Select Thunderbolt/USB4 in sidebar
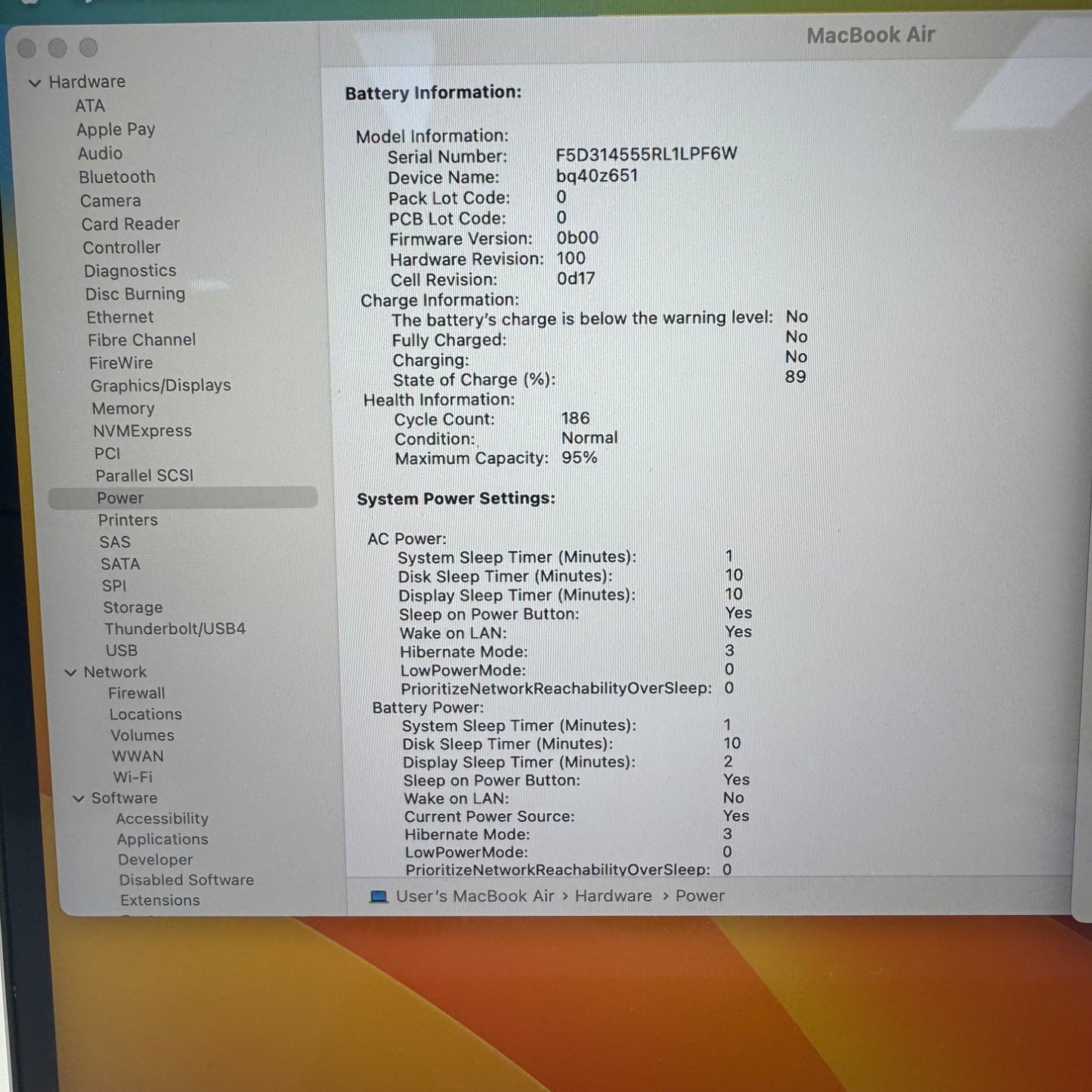This screenshot has height=1092, width=1092. 175,629
